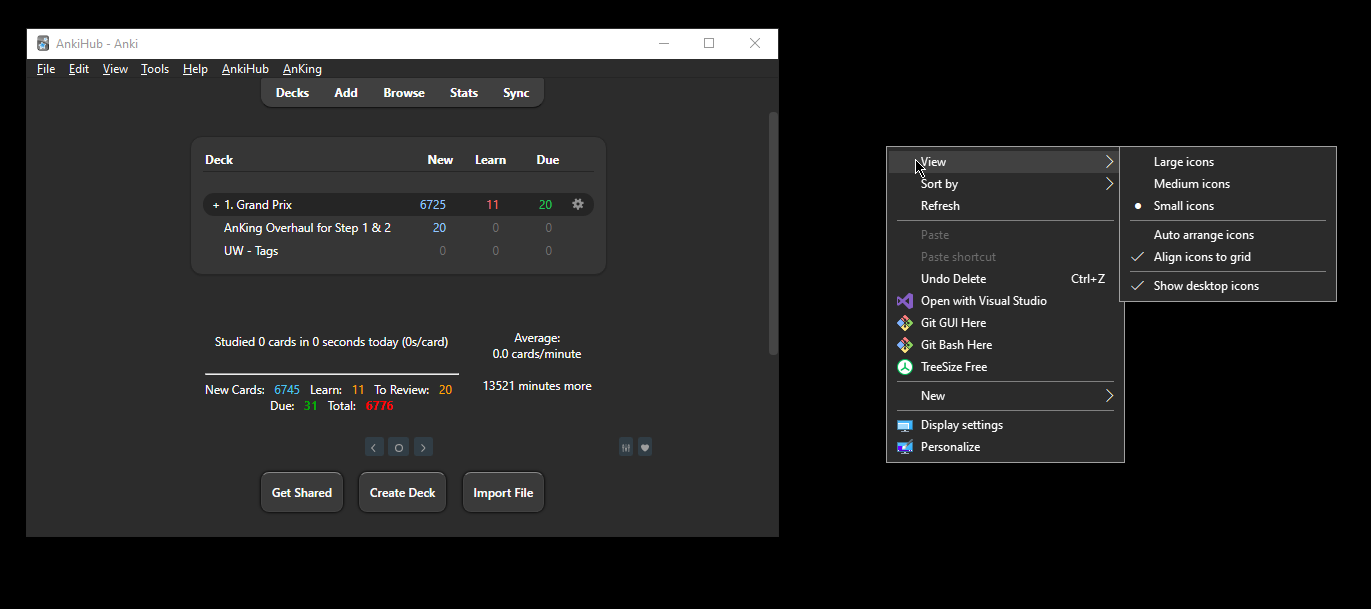Click the Deck column header
1371x609 pixels.
(219, 160)
